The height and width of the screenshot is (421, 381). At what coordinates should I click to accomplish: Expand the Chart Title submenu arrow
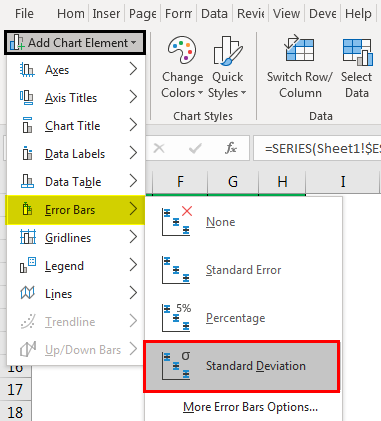pos(133,125)
